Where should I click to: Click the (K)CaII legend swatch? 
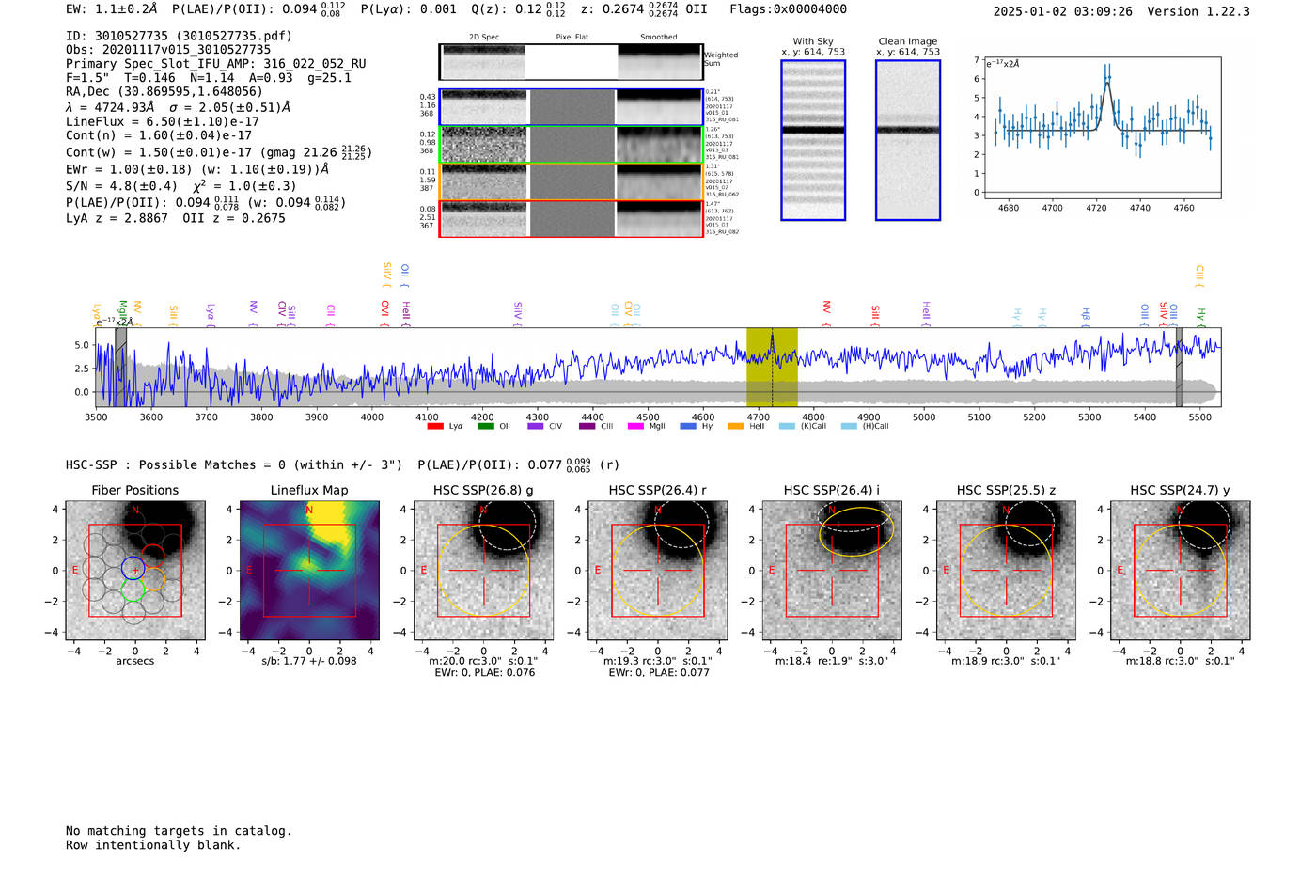click(787, 426)
